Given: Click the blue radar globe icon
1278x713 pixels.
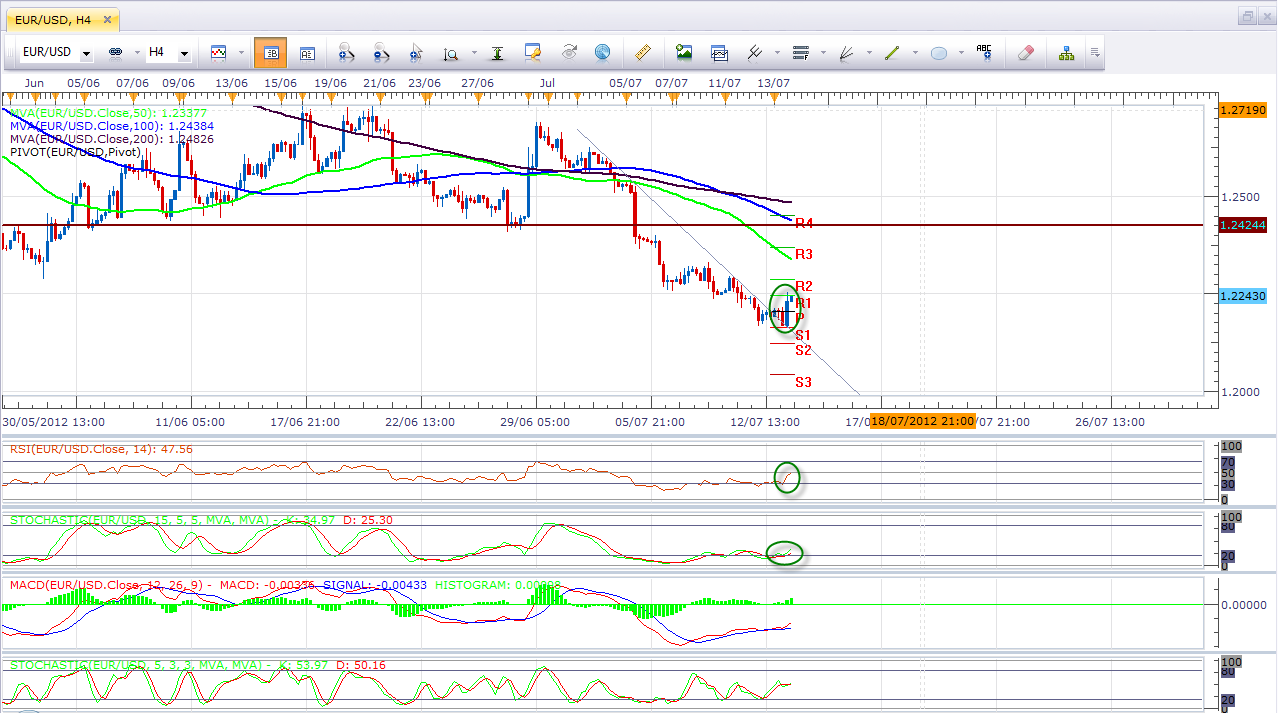Looking at the screenshot, I should pyautogui.click(x=602, y=52).
